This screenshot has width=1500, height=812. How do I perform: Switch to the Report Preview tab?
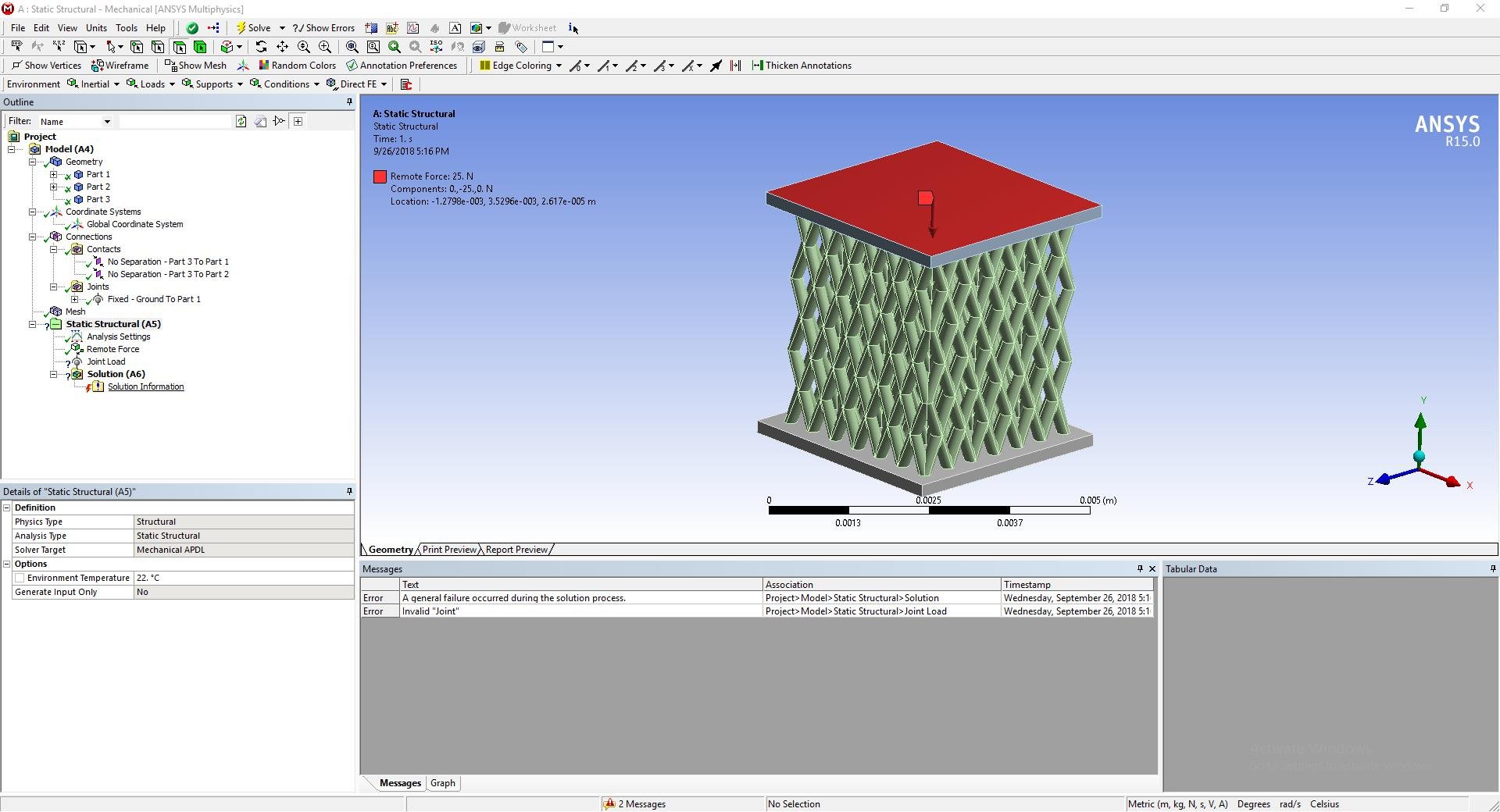point(516,550)
